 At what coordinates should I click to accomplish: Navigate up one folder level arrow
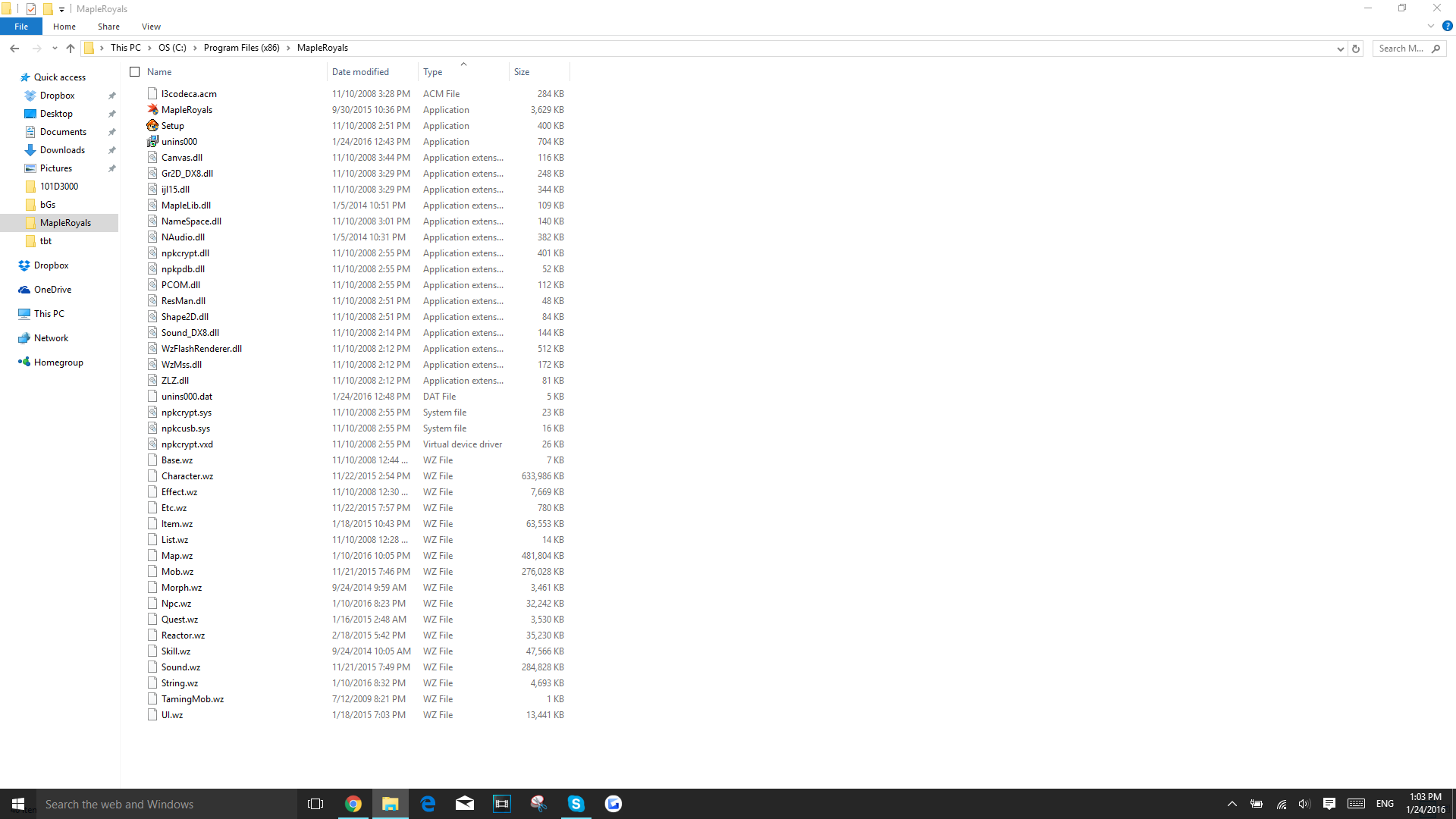pos(71,49)
